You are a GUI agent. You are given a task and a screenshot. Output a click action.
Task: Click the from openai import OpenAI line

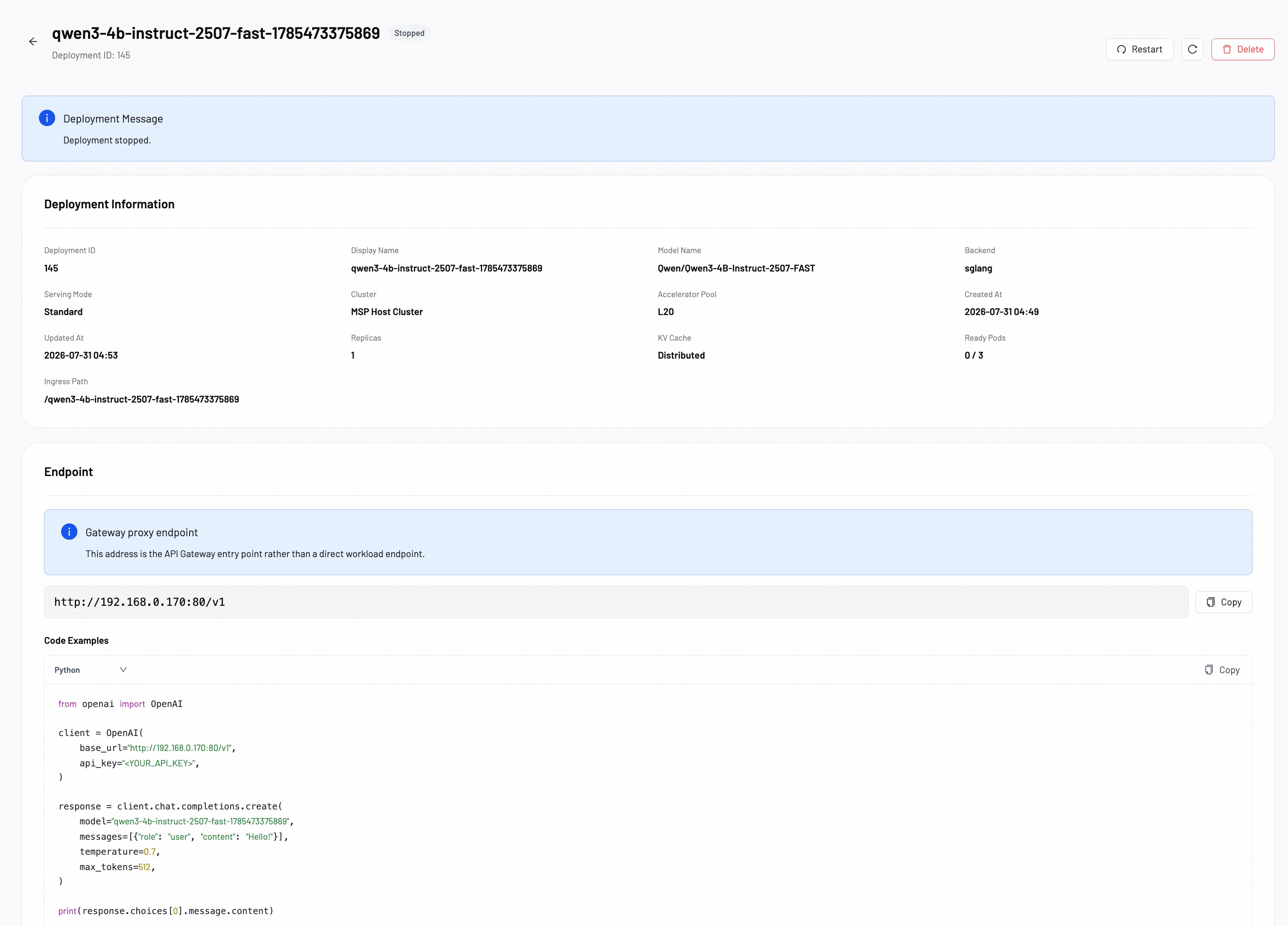pyautogui.click(x=120, y=704)
